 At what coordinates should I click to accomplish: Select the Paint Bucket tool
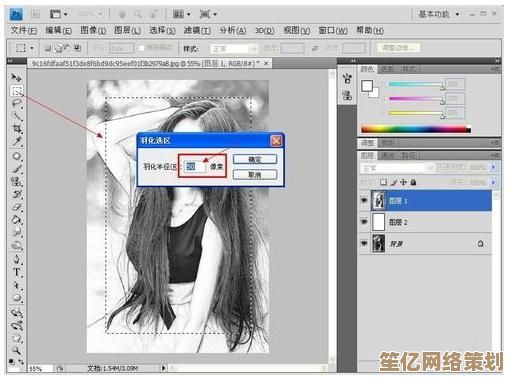17,220
